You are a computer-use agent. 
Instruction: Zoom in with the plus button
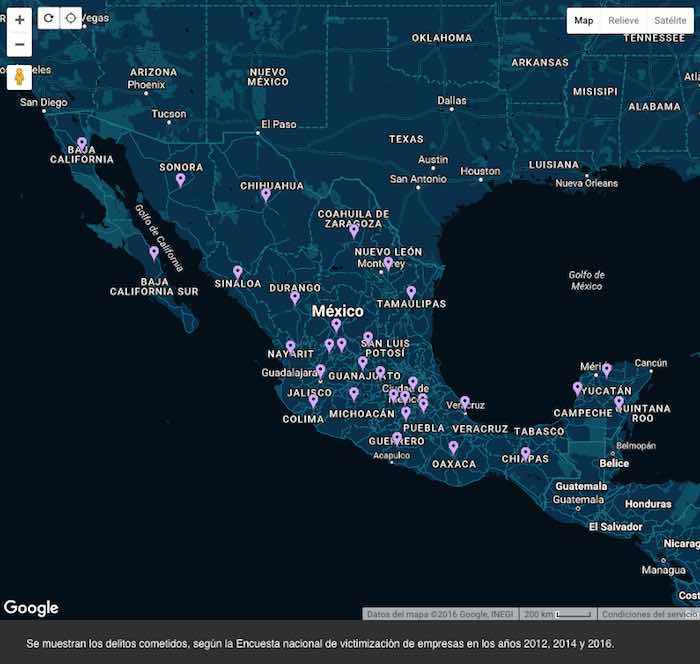click(x=20, y=19)
